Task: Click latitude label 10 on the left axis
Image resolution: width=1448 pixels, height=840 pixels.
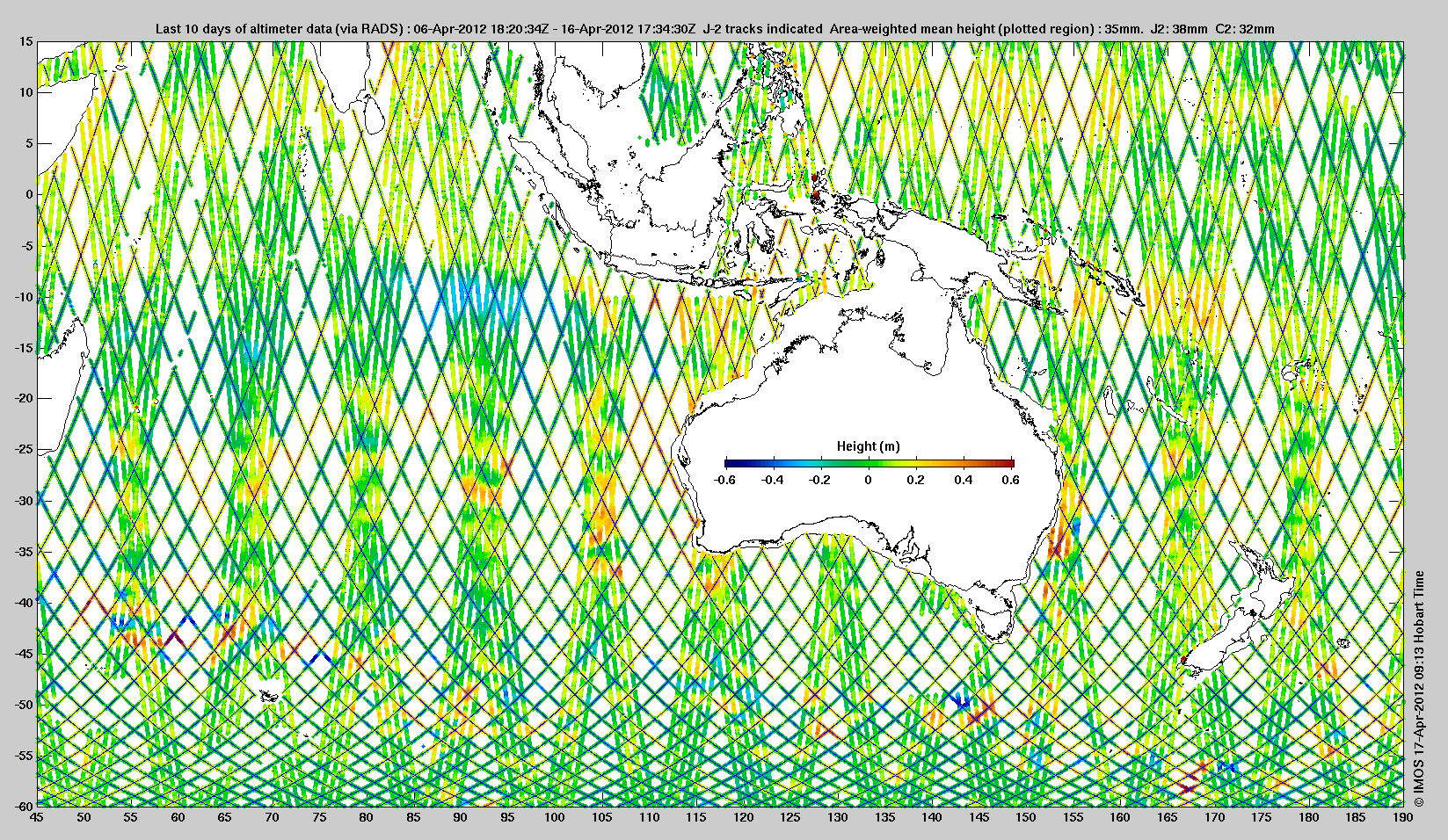Action: coord(26,92)
